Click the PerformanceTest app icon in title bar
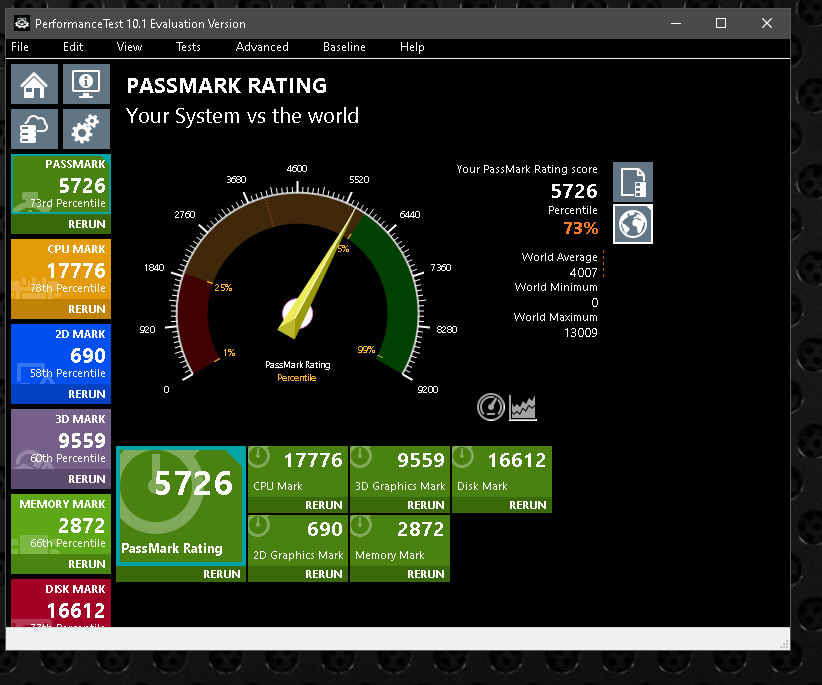The image size is (822, 685). point(21,24)
